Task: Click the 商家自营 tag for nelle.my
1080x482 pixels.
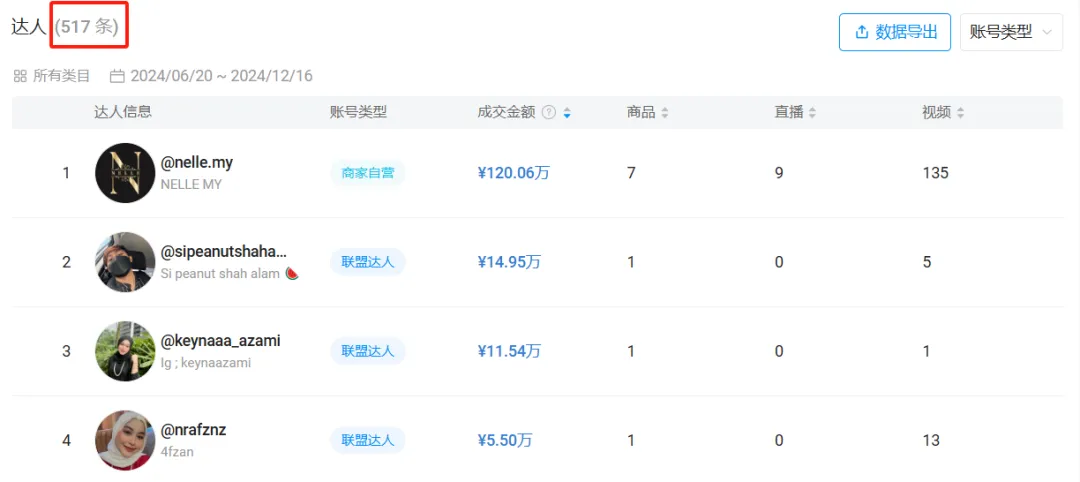Action: (x=368, y=173)
